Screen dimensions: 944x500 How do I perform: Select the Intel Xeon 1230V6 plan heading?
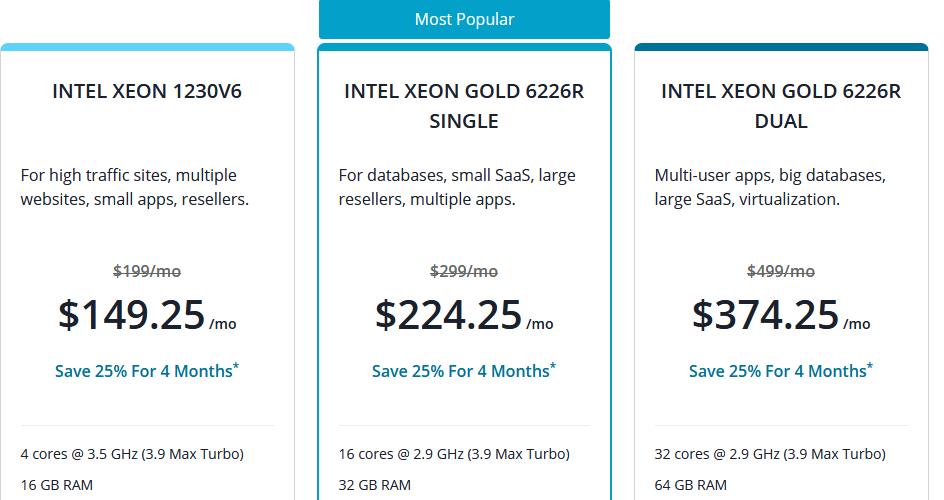click(147, 91)
